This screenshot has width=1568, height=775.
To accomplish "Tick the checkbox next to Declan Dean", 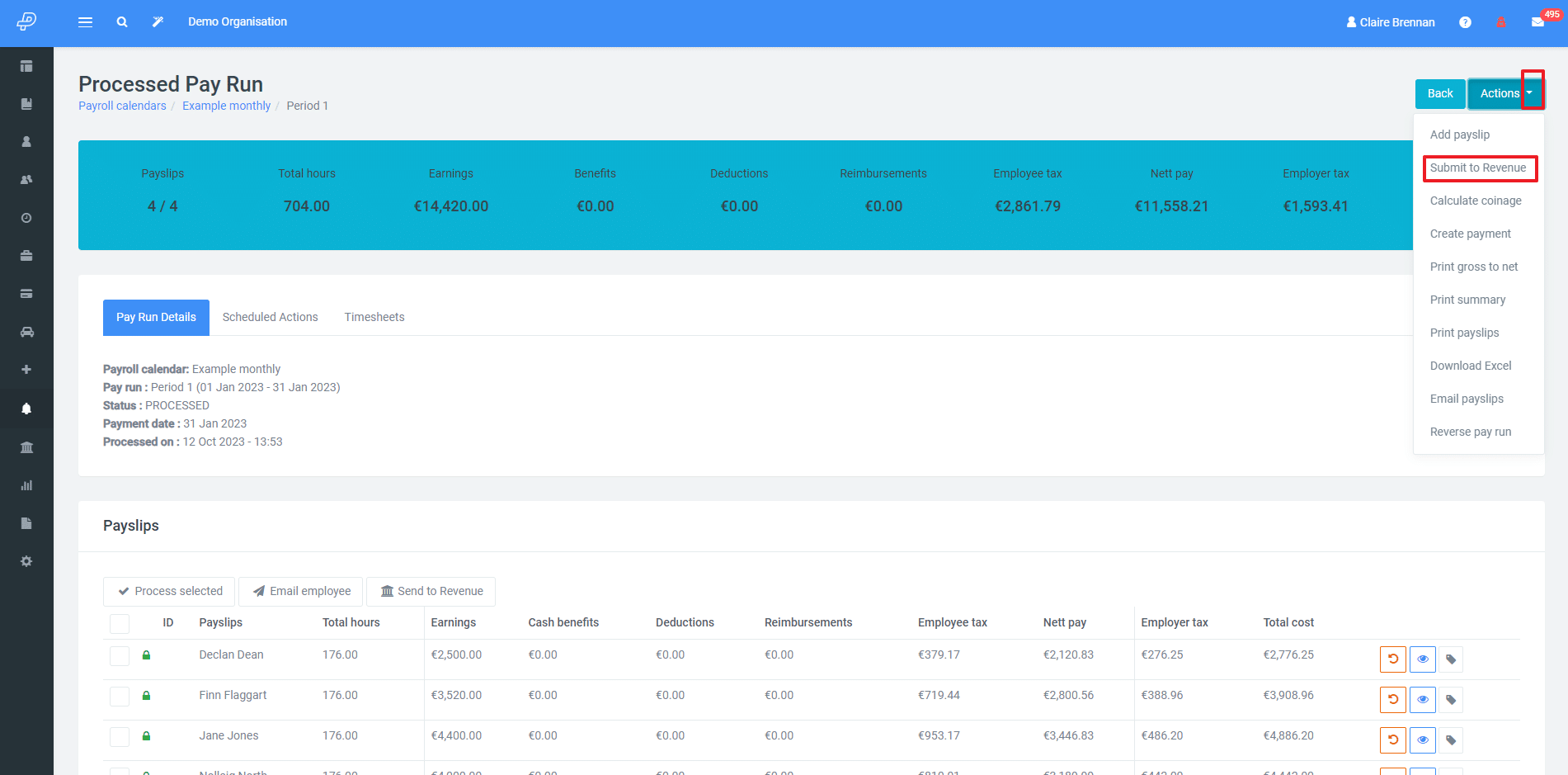I will (120, 655).
